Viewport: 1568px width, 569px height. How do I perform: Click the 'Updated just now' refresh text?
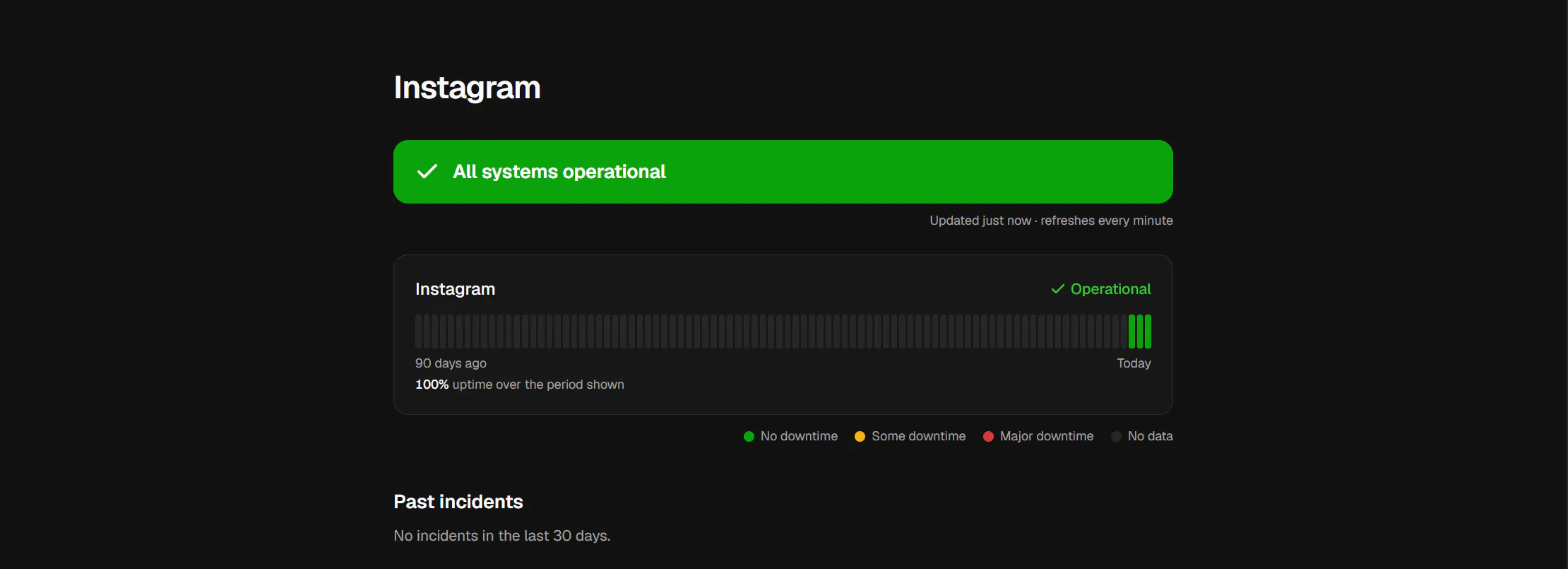click(x=1051, y=221)
